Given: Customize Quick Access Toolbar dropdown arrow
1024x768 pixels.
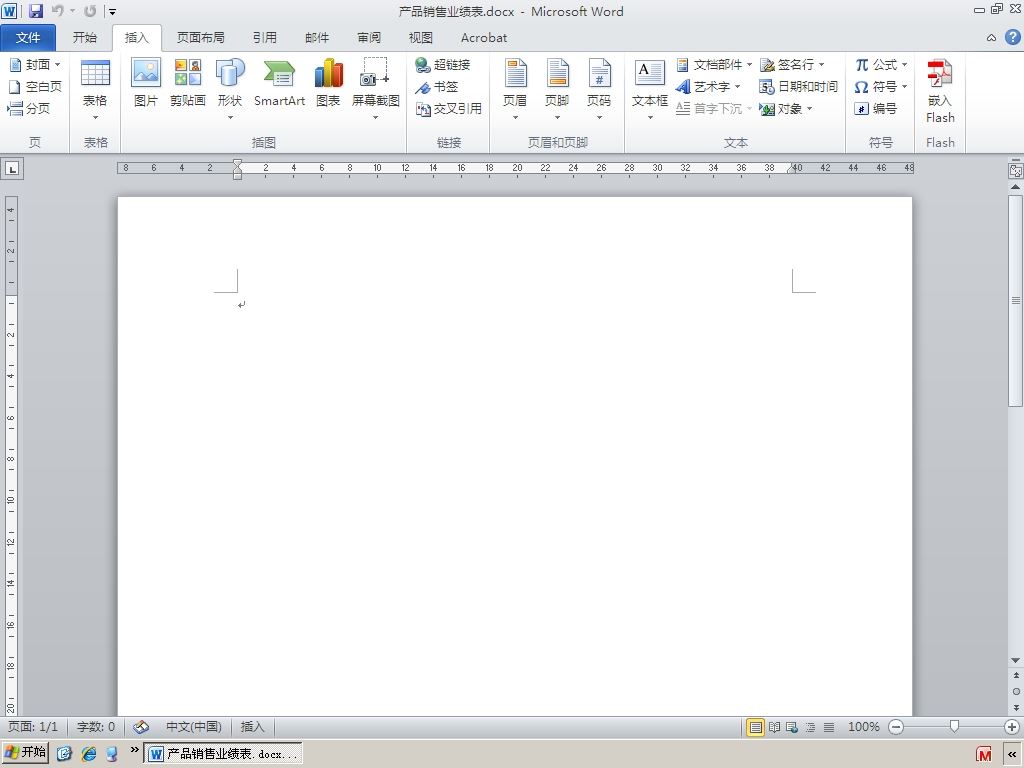Looking at the screenshot, I should tap(112, 11).
